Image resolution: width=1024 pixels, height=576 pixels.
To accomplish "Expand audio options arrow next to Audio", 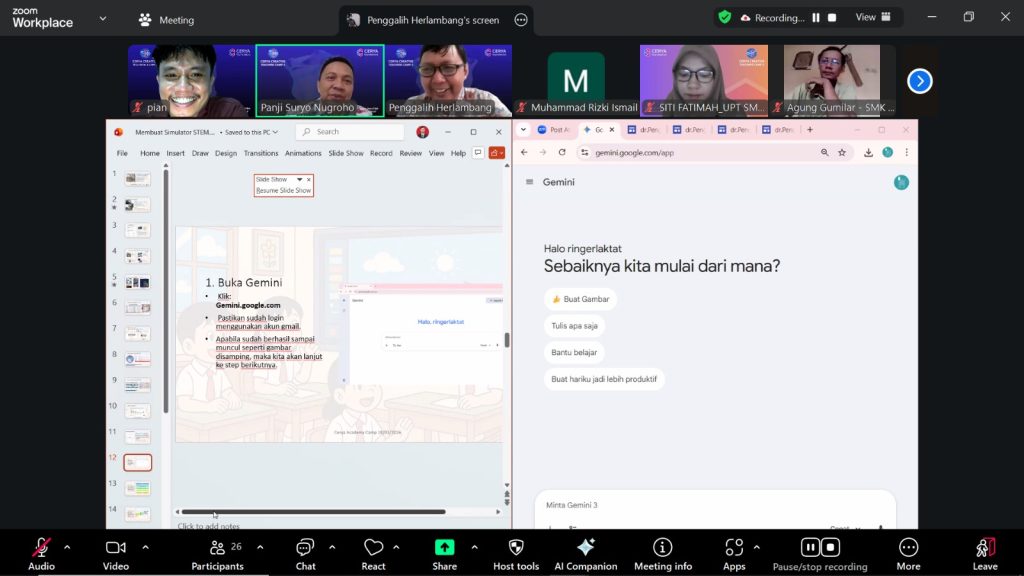I will point(67,547).
